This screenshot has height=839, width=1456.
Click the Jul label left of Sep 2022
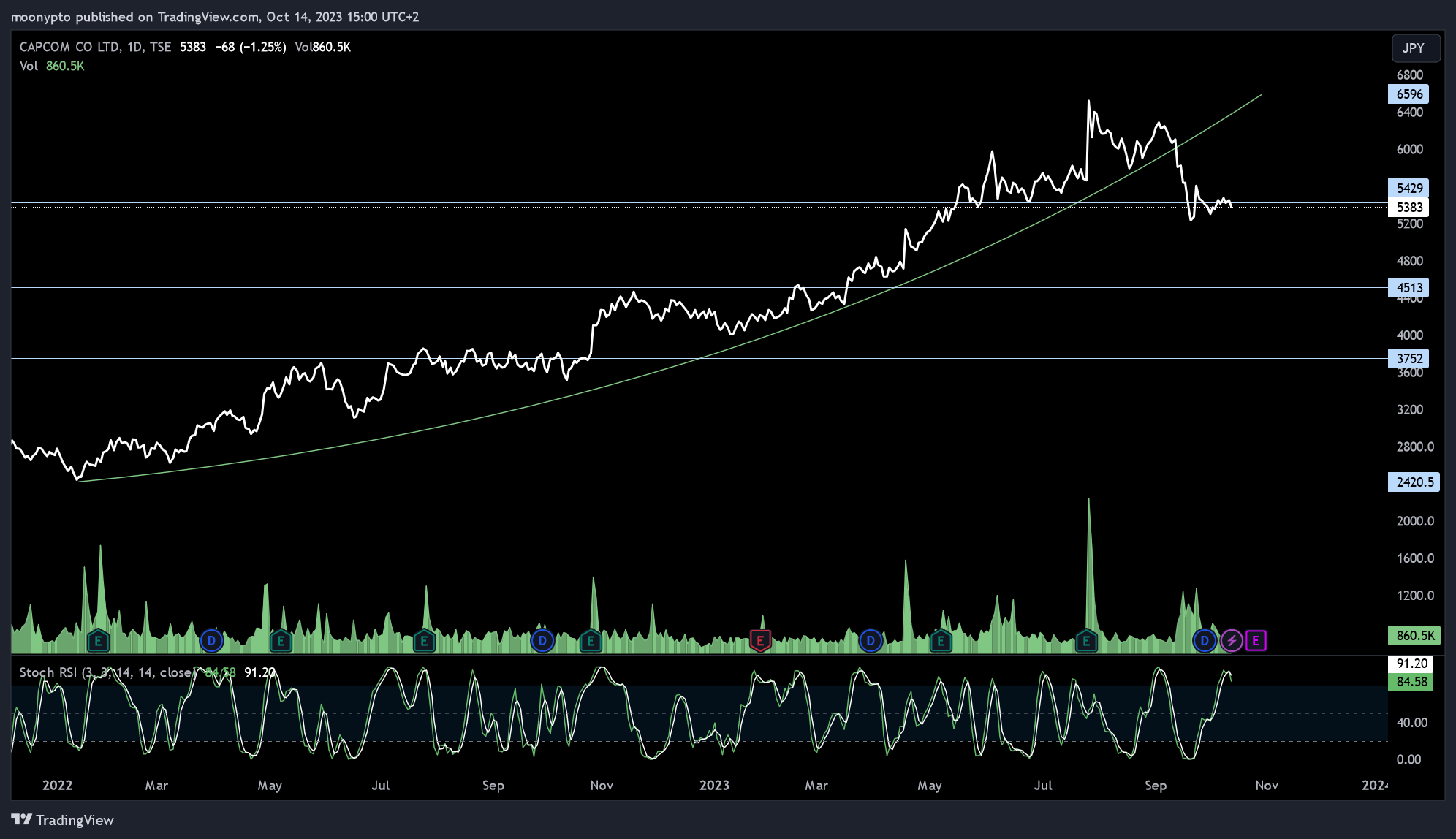380,786
